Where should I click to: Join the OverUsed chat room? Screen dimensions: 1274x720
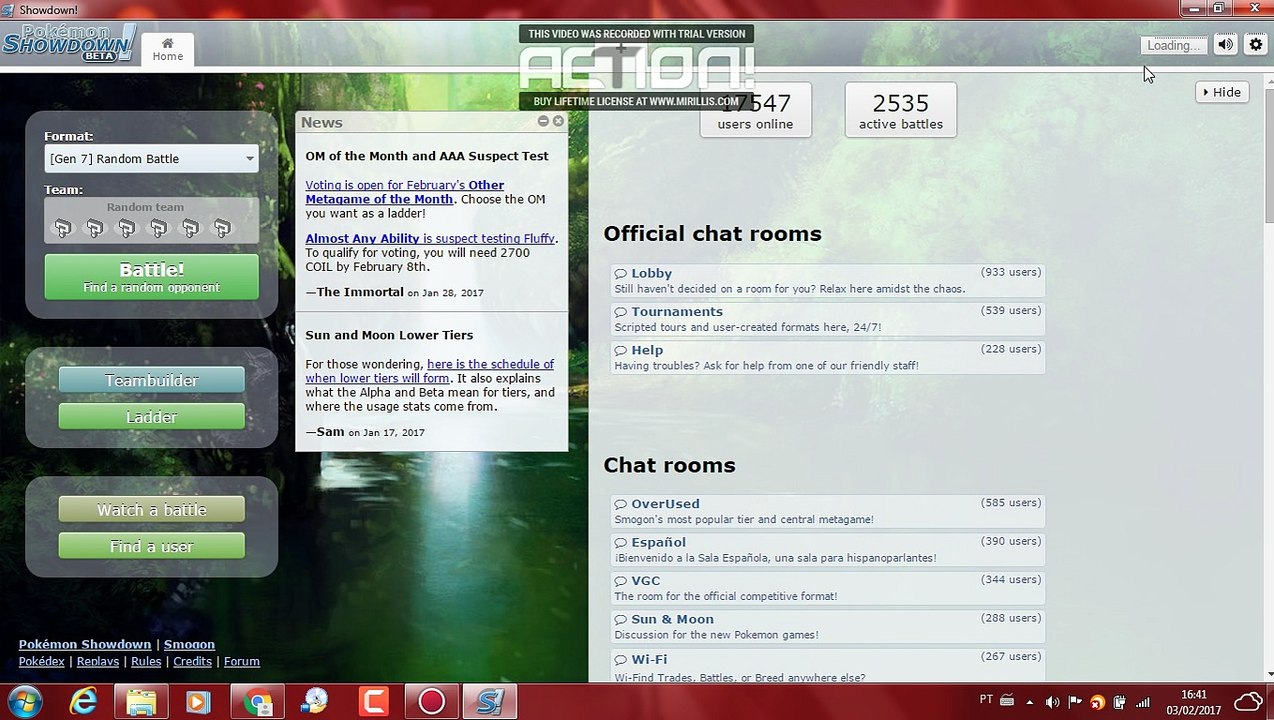827,511
